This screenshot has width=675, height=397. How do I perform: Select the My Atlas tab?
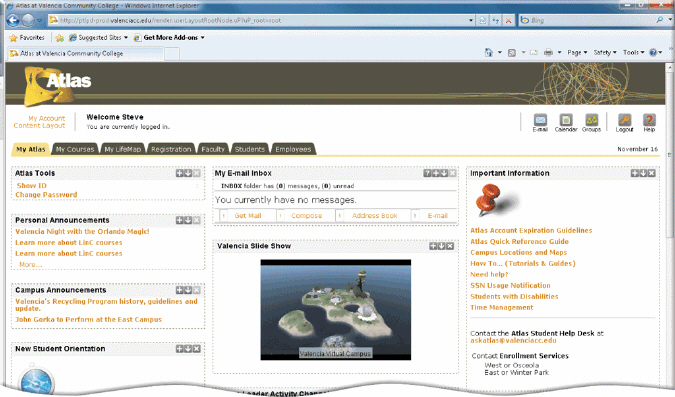31,149
